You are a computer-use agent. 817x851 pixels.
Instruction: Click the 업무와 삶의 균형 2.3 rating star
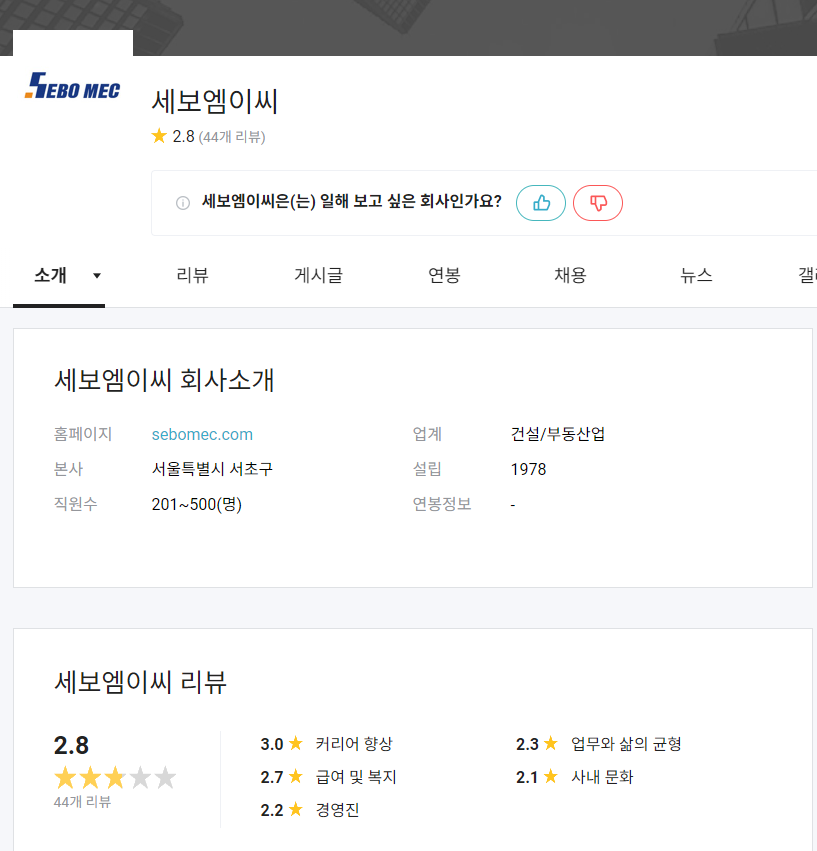click(x=550, y=743)
